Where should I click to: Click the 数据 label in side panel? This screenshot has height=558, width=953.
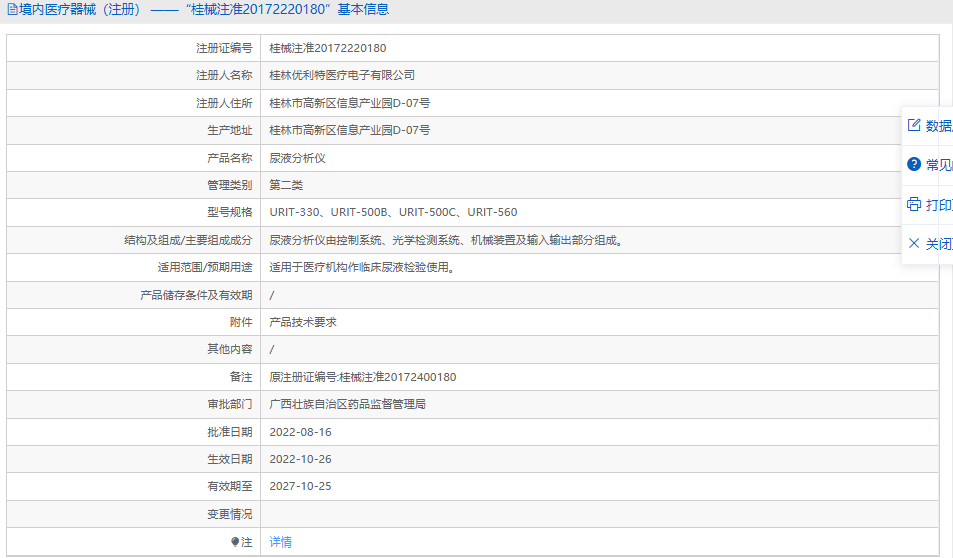pos(938,126)
